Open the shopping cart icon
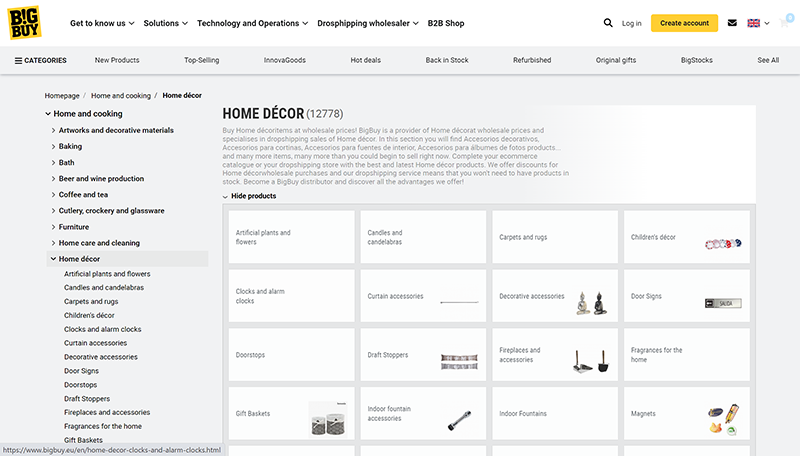 pos(786,22)
